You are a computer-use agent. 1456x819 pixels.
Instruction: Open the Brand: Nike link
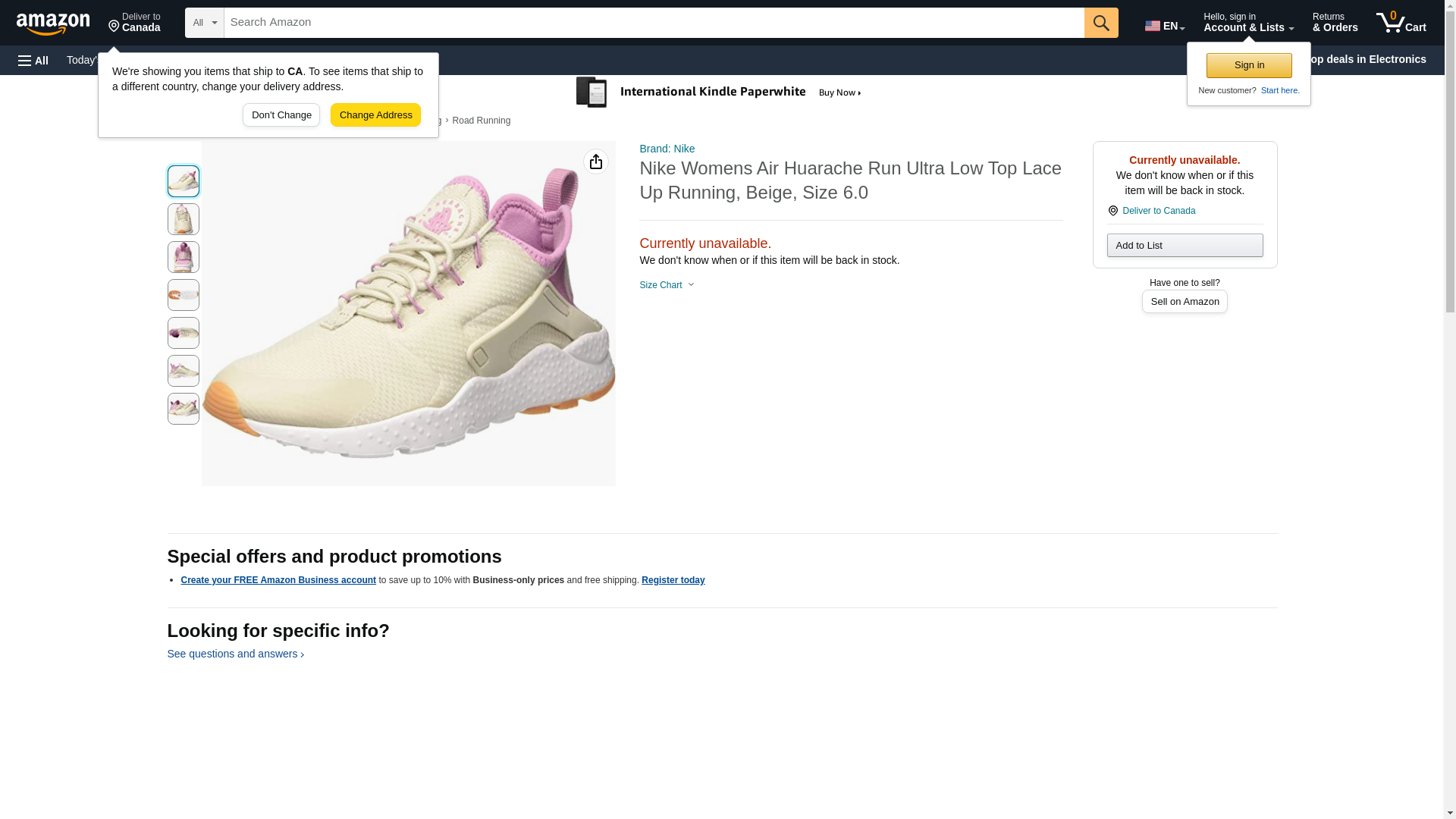[667, 149]
